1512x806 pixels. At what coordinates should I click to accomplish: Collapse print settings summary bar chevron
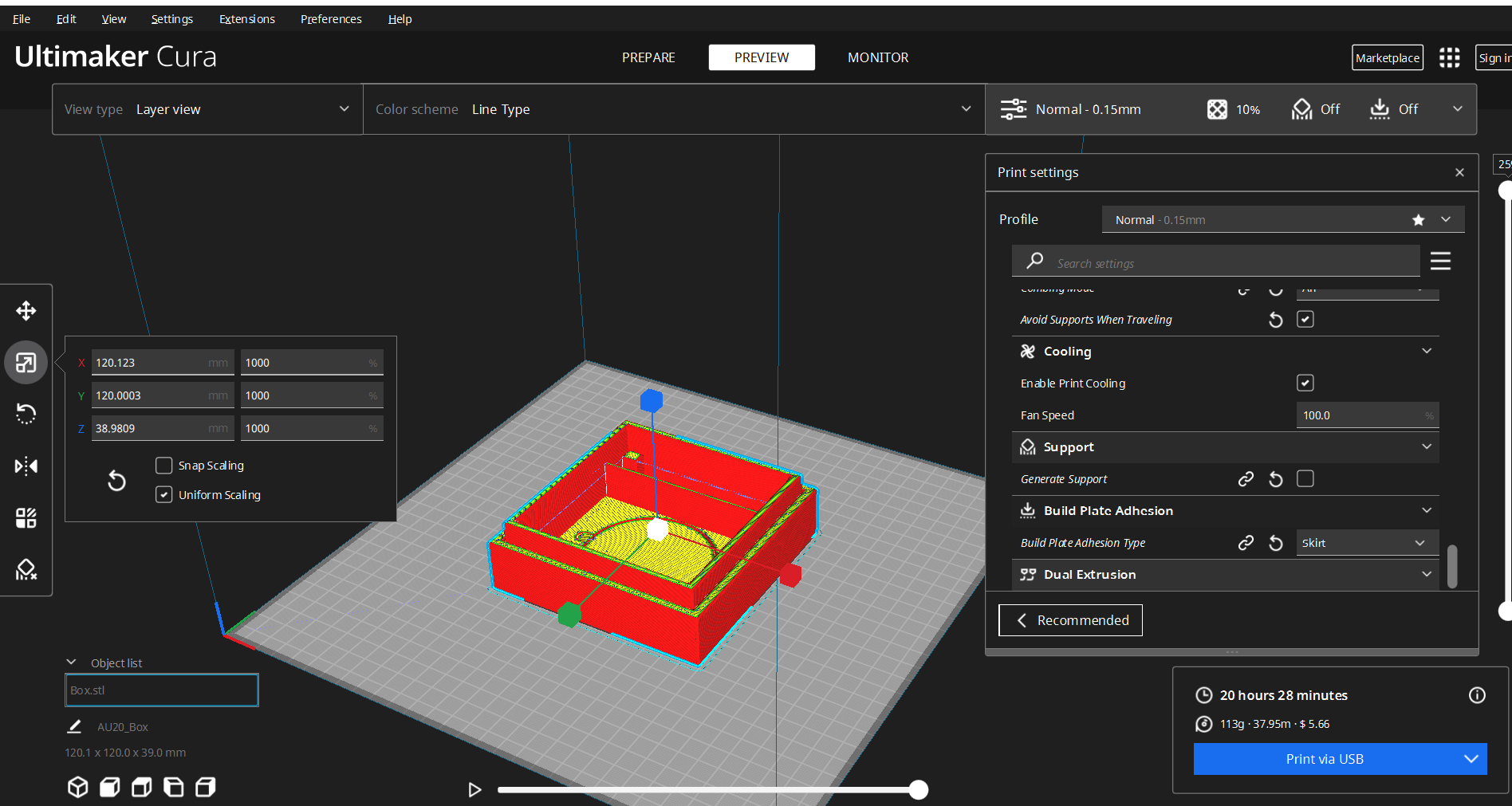point(1457,109)
